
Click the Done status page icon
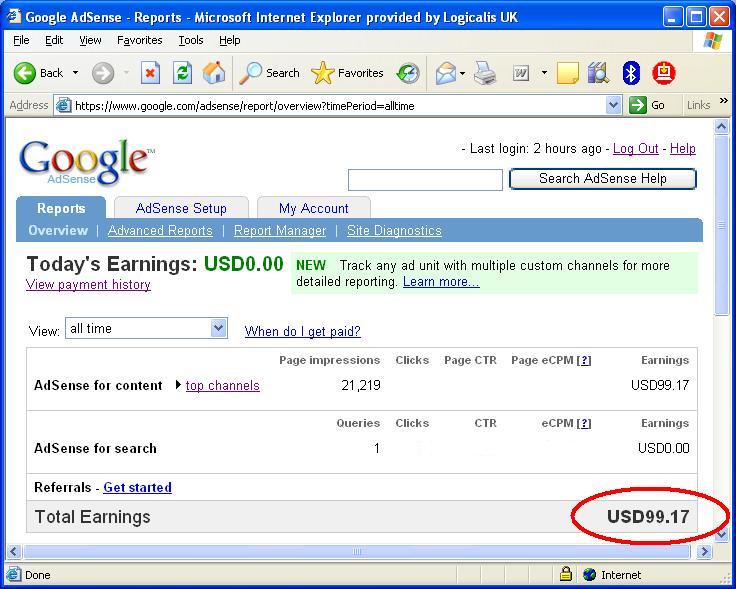[x=14, y=574]
